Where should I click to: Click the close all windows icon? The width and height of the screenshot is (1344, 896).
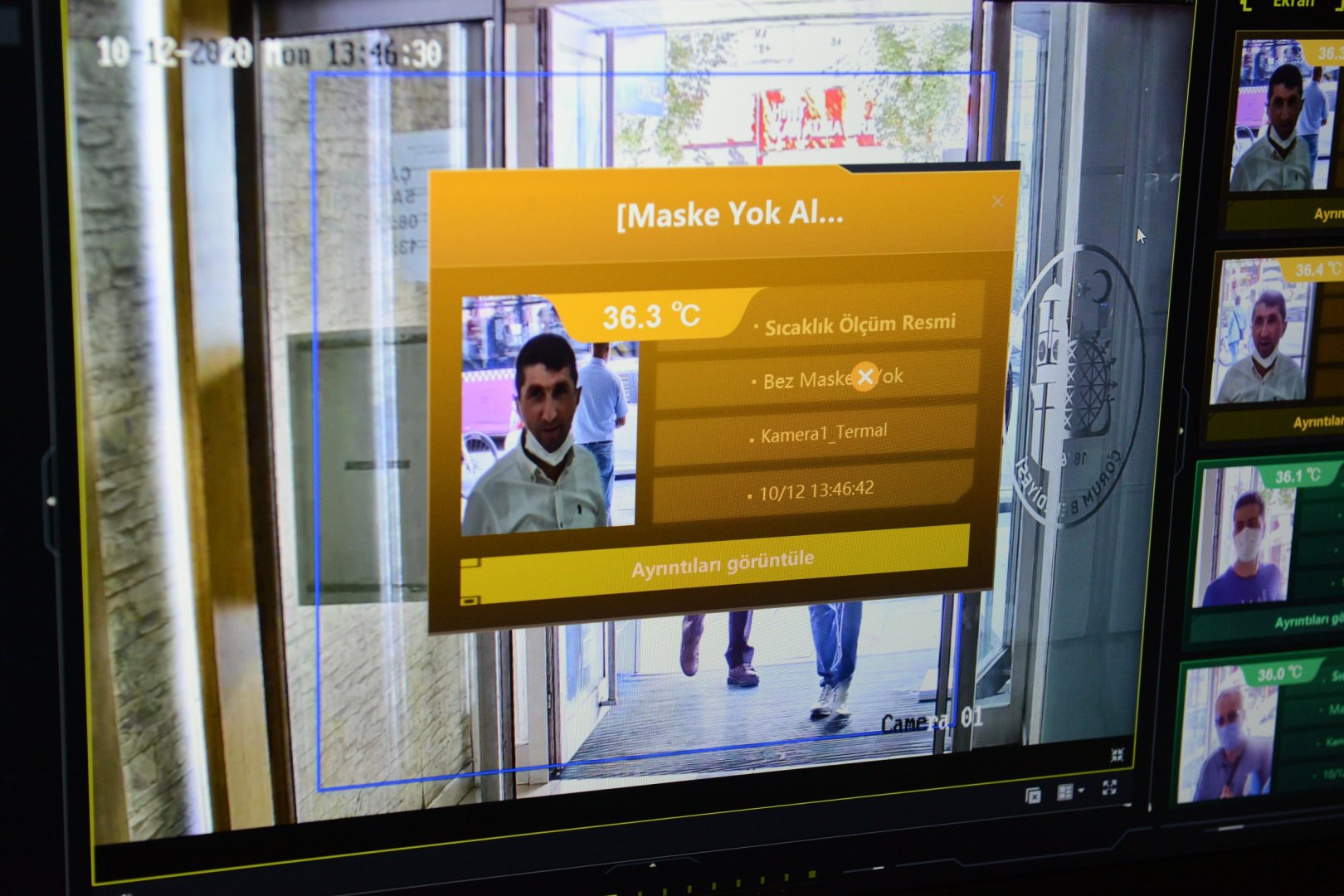point(1033,796)
